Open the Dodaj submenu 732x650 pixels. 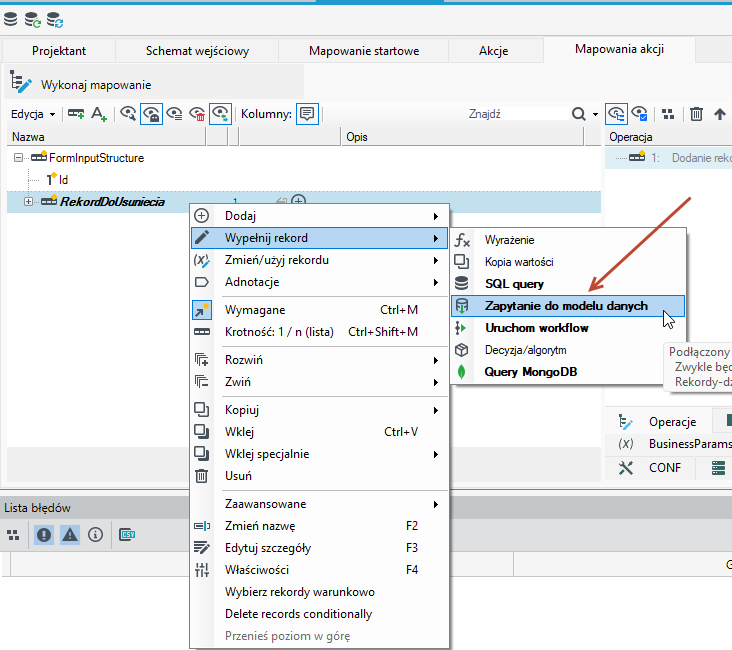coord(319,216)
